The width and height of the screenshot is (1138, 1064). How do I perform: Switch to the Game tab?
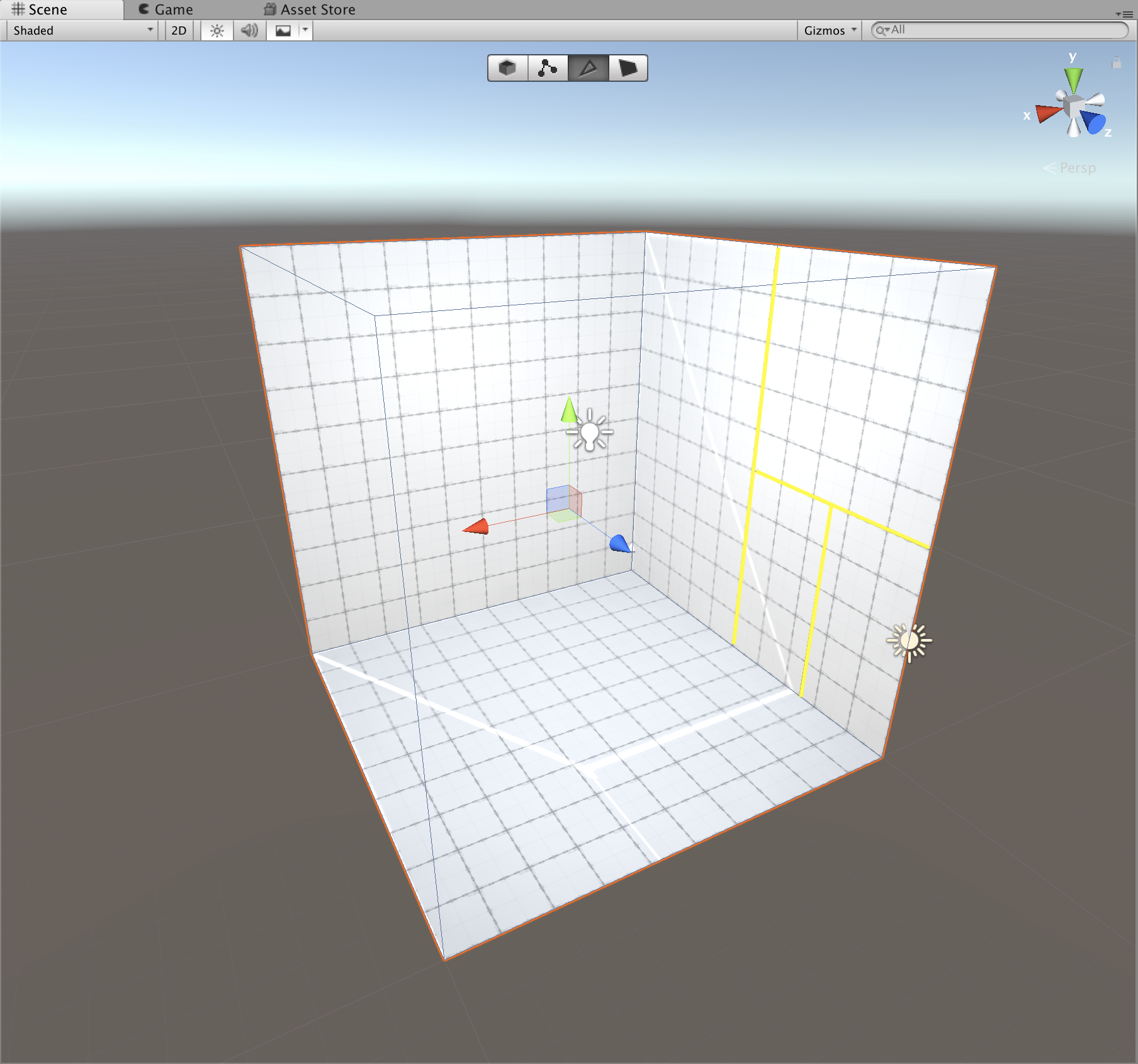tap(166, 9)
